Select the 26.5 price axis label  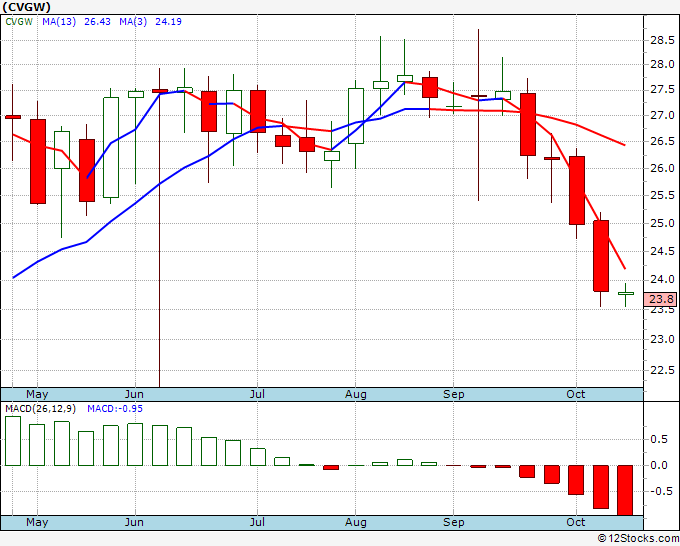(x=662, y=141)
